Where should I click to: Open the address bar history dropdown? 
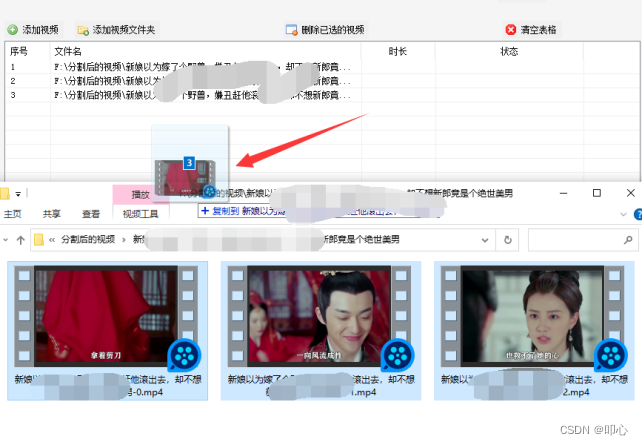coord(485,240)
